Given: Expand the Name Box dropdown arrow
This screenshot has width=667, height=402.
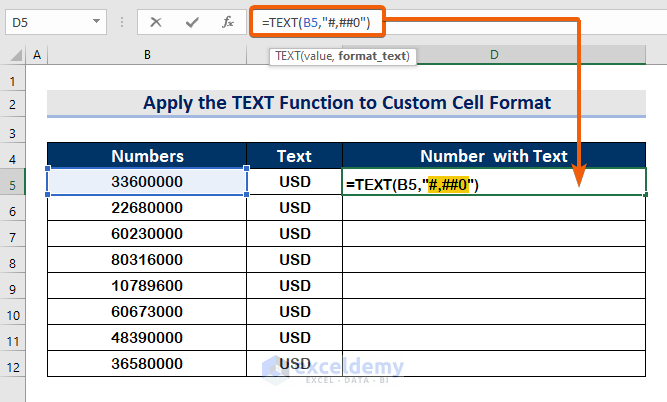Looking at the screenshot, I should click(96, 21).
